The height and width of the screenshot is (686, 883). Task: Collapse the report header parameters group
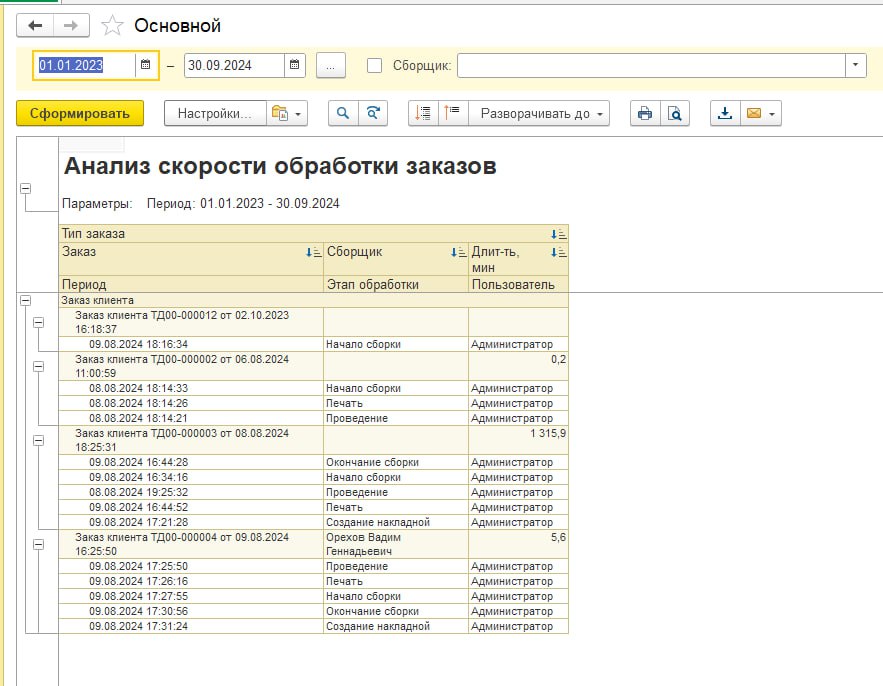25,189
